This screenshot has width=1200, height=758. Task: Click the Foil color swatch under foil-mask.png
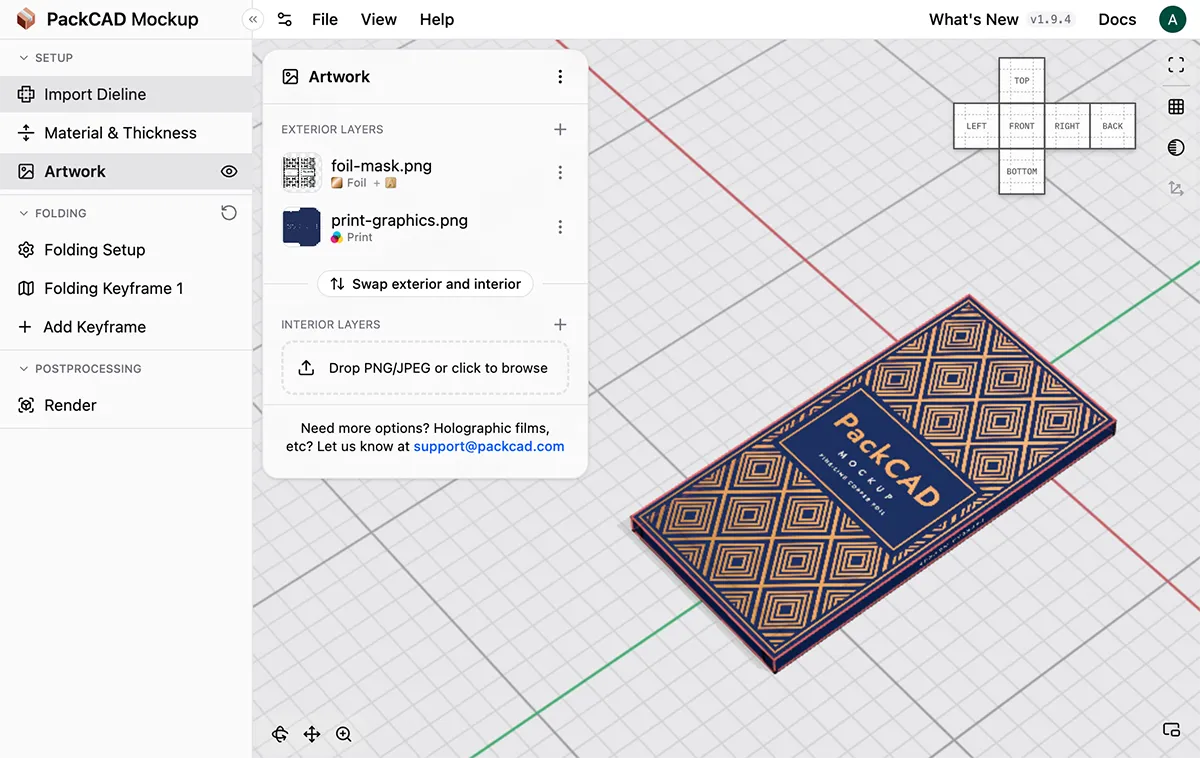[337, 183]
